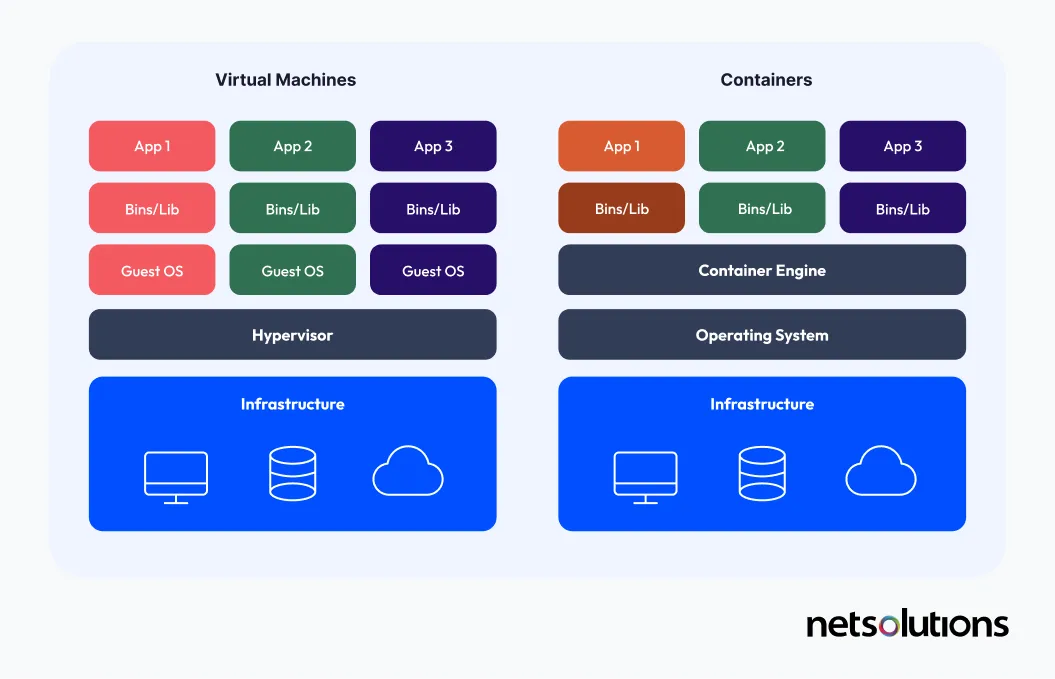Select the green App 2 box in Containers
This screenshot has height=679, width=1055.
point(762,146)
